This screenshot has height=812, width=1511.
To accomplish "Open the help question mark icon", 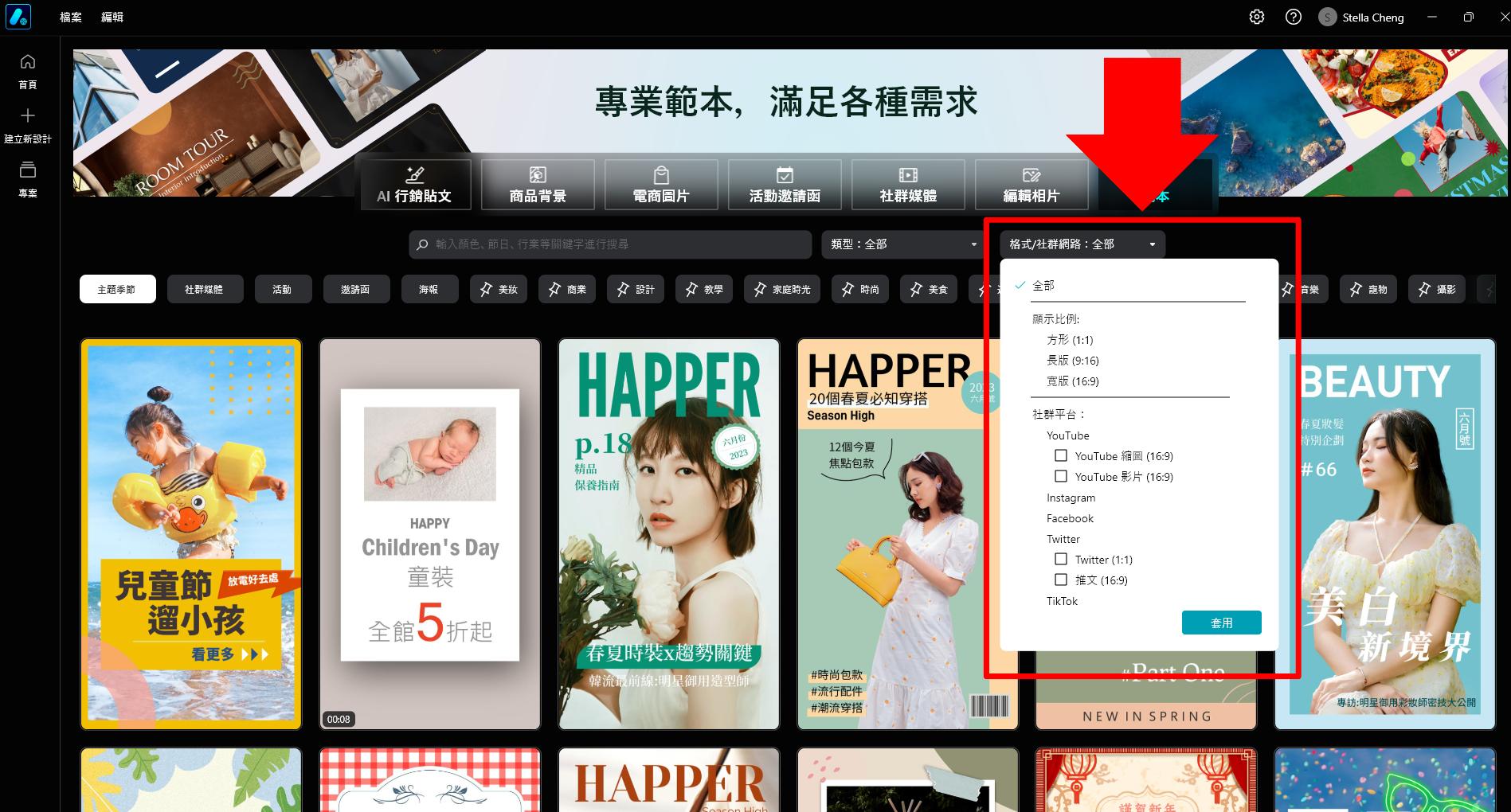I will 1294,17.
